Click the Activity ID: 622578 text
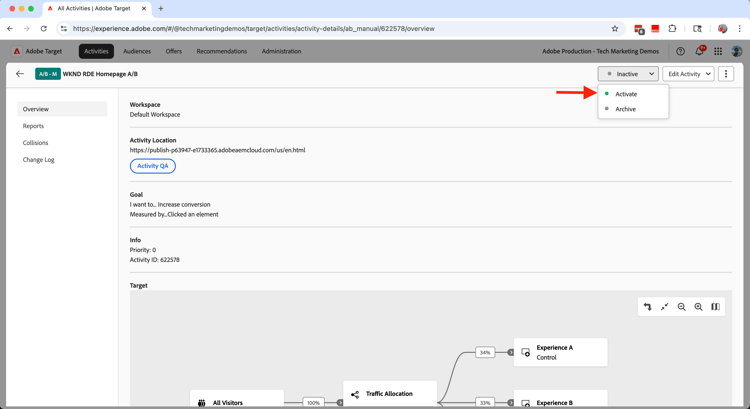 [x=154, y=260]
